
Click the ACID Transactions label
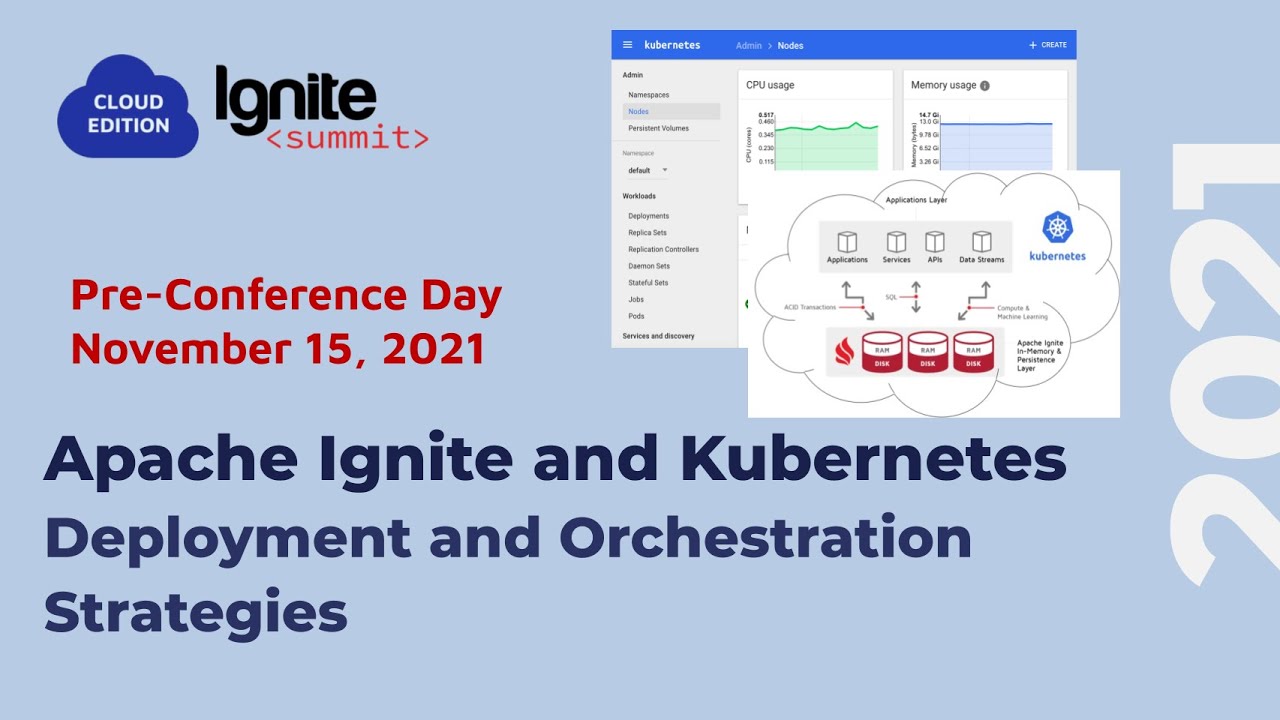[x=810, y=307]
